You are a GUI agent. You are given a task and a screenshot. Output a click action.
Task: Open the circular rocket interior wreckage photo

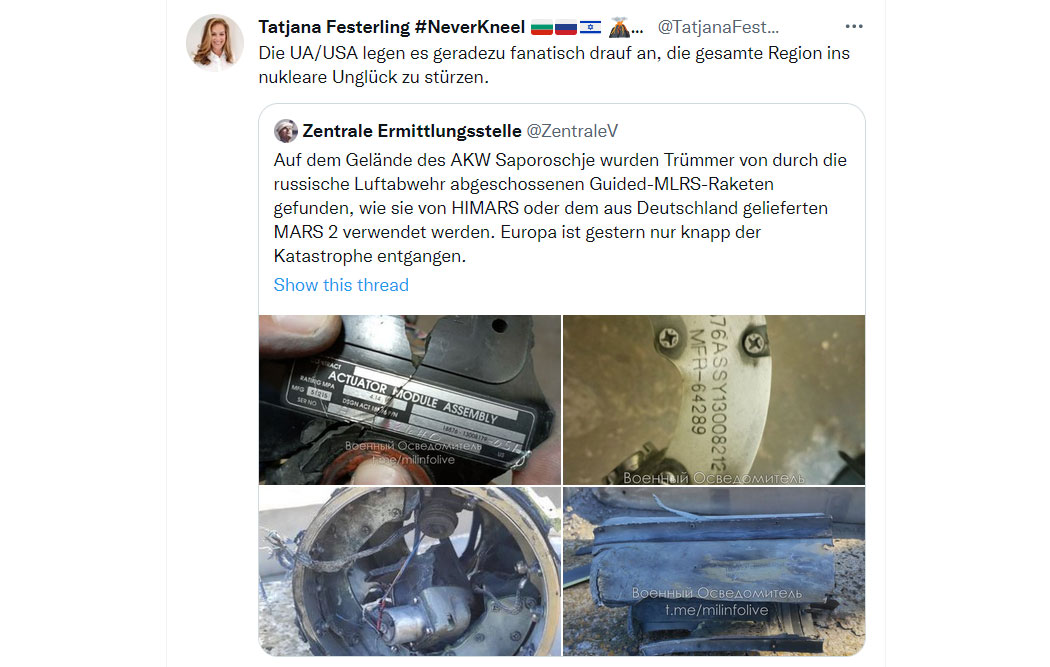click(x=410, y=571)
